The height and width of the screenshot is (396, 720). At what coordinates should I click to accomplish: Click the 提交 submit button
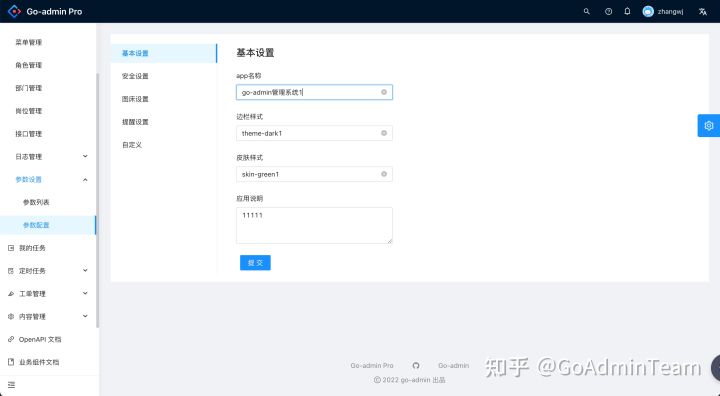point(255,263)
